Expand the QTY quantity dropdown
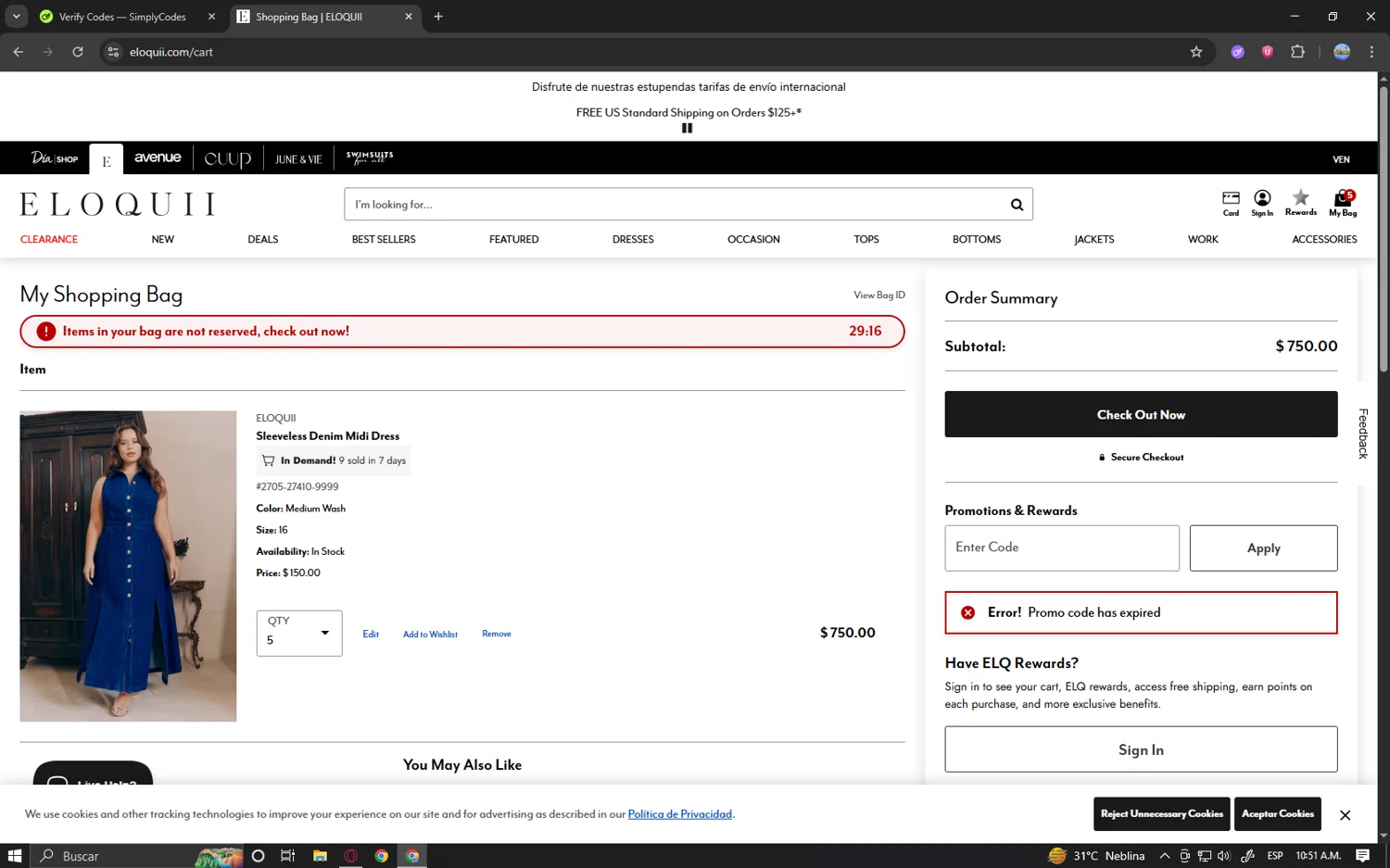 coord(299,633)
